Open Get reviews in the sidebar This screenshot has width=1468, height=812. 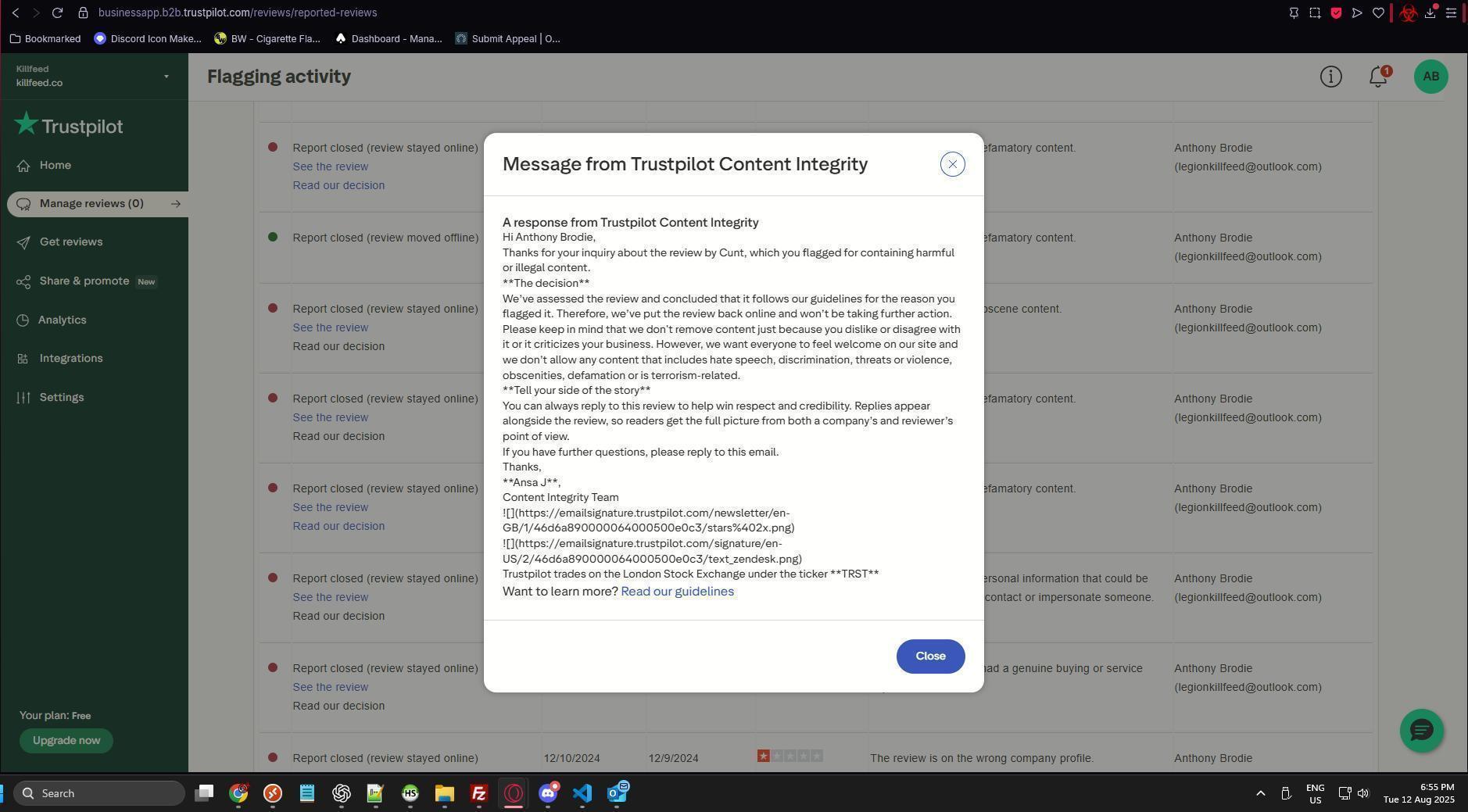70,242
